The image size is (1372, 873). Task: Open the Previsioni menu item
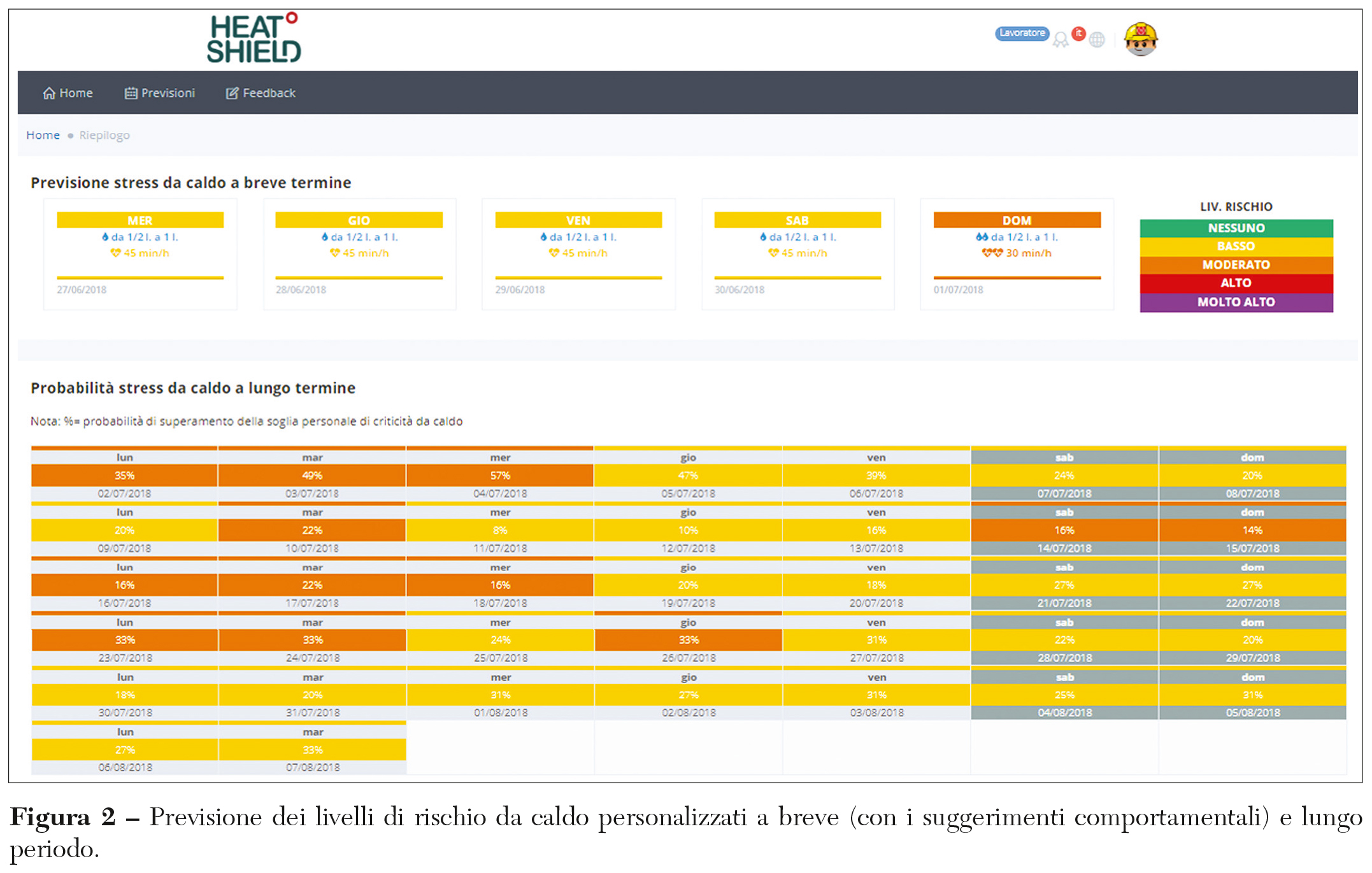(x=168, y=94)
